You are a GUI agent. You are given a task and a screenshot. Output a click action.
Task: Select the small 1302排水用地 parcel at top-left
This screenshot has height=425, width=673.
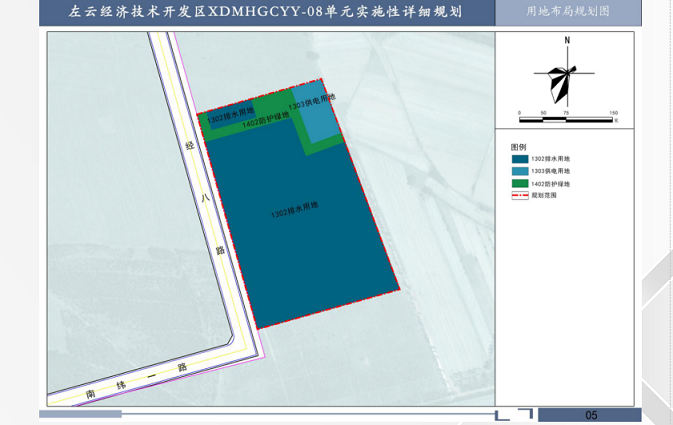click(x=230, y=117)
